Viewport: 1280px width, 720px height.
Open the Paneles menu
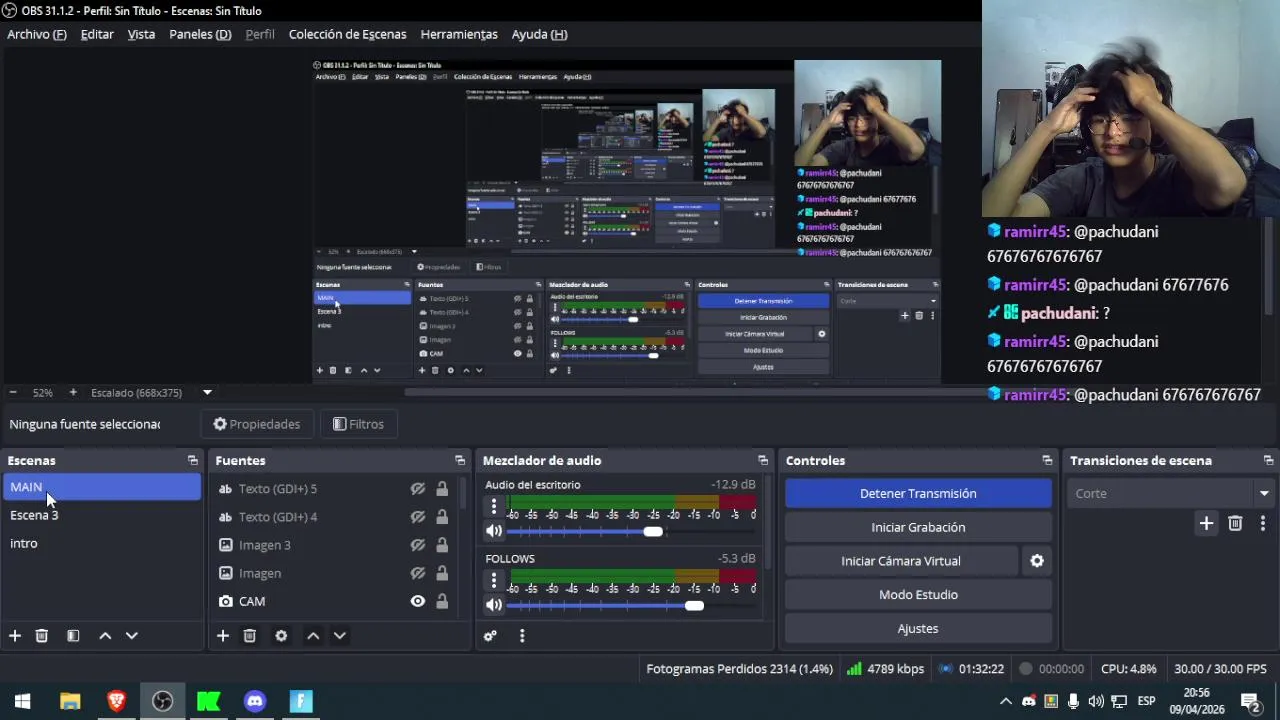click(200, 34)
